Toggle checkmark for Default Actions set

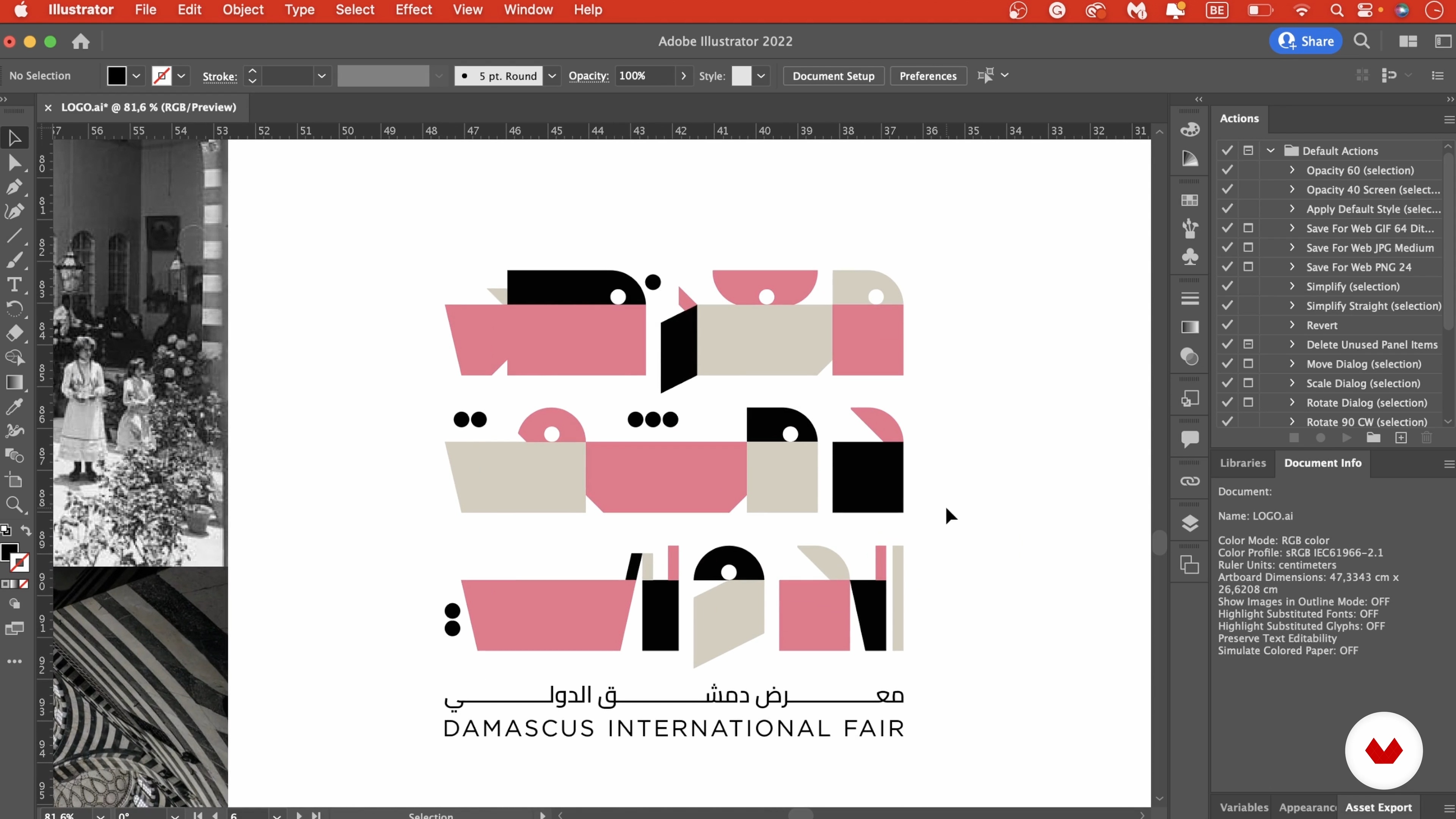pyautogui.click(x=1227, y=151)
